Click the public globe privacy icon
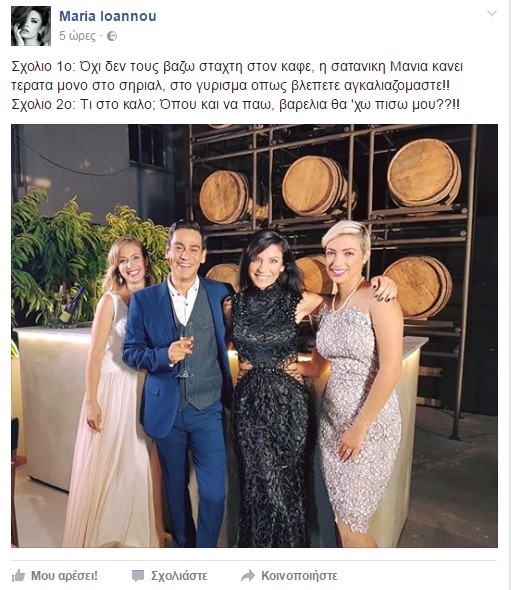 (112, 36)
